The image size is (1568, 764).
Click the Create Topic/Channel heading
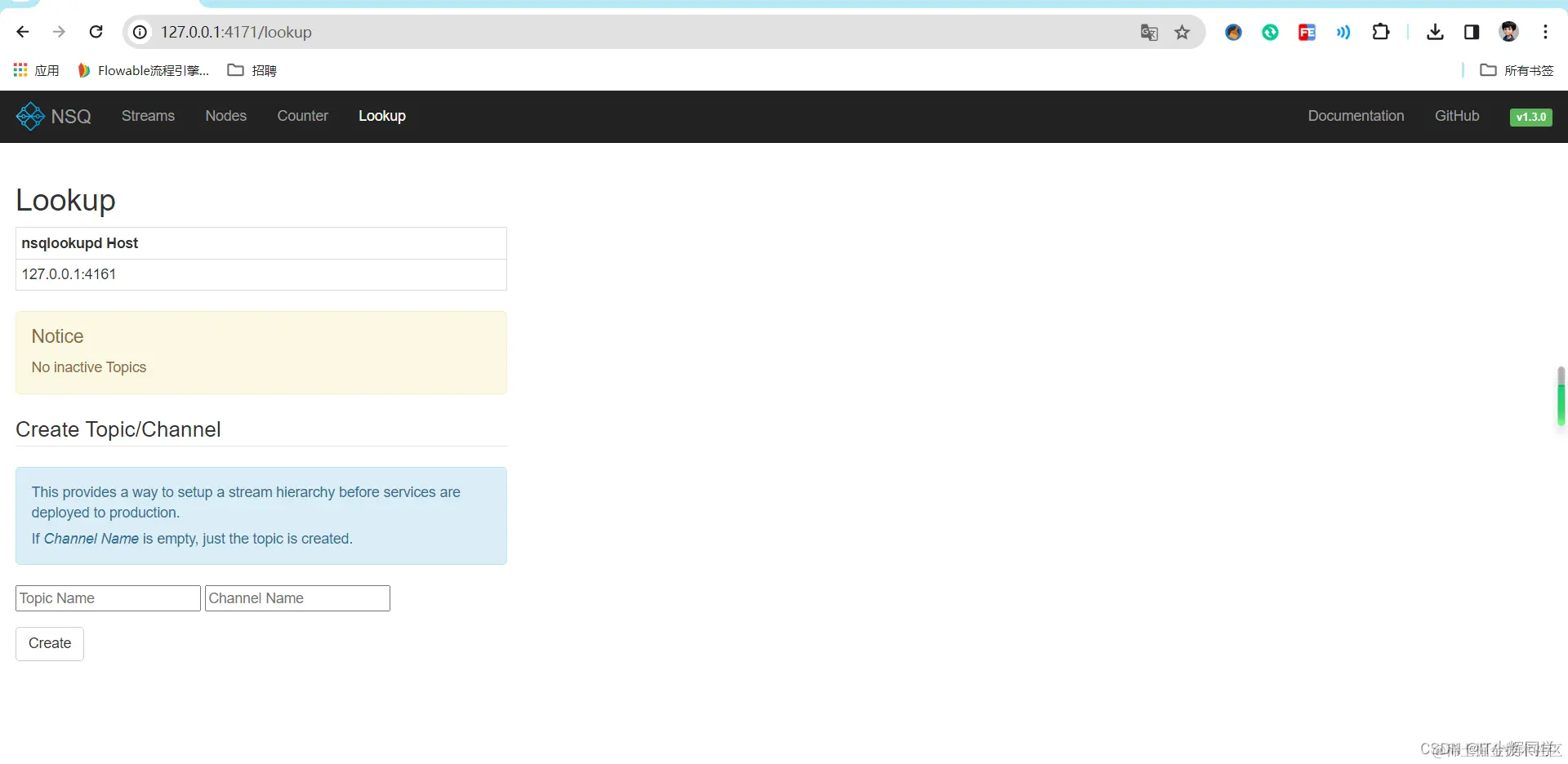(x=118, y=429)
